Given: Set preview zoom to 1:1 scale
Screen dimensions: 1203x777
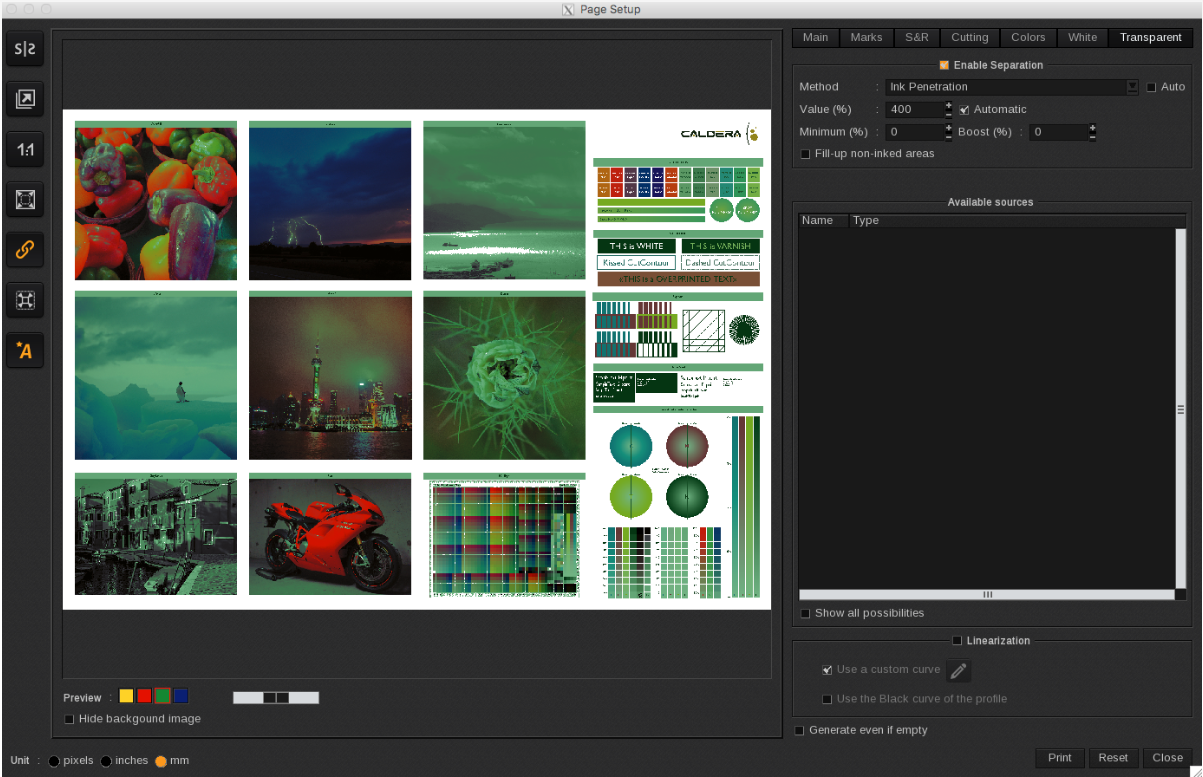Looking at the screenshot, I should coord(25,150).
